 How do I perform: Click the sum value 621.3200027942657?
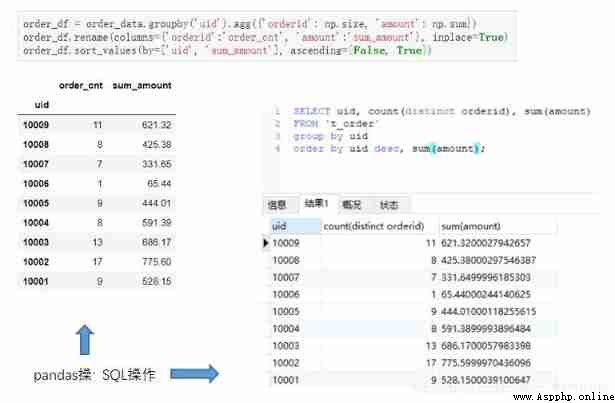(x=486, y=243)
